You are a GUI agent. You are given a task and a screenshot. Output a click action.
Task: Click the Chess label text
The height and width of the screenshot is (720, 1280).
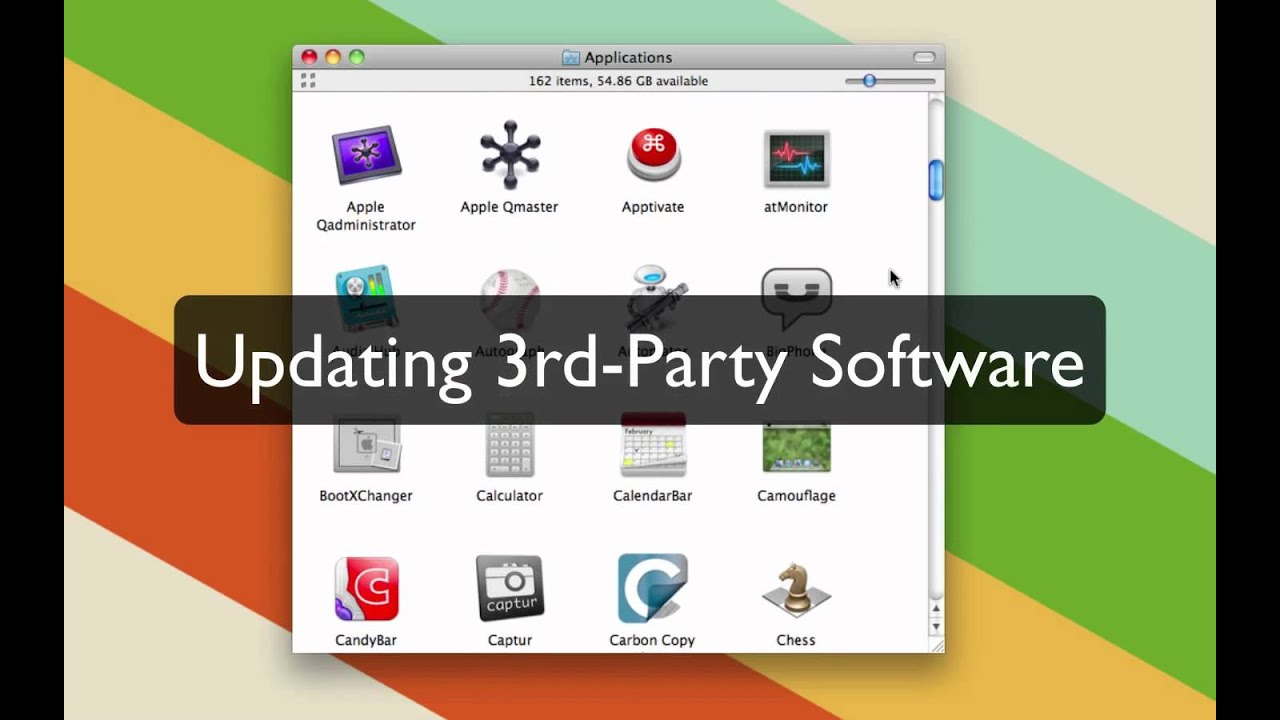tap(796, 640)
